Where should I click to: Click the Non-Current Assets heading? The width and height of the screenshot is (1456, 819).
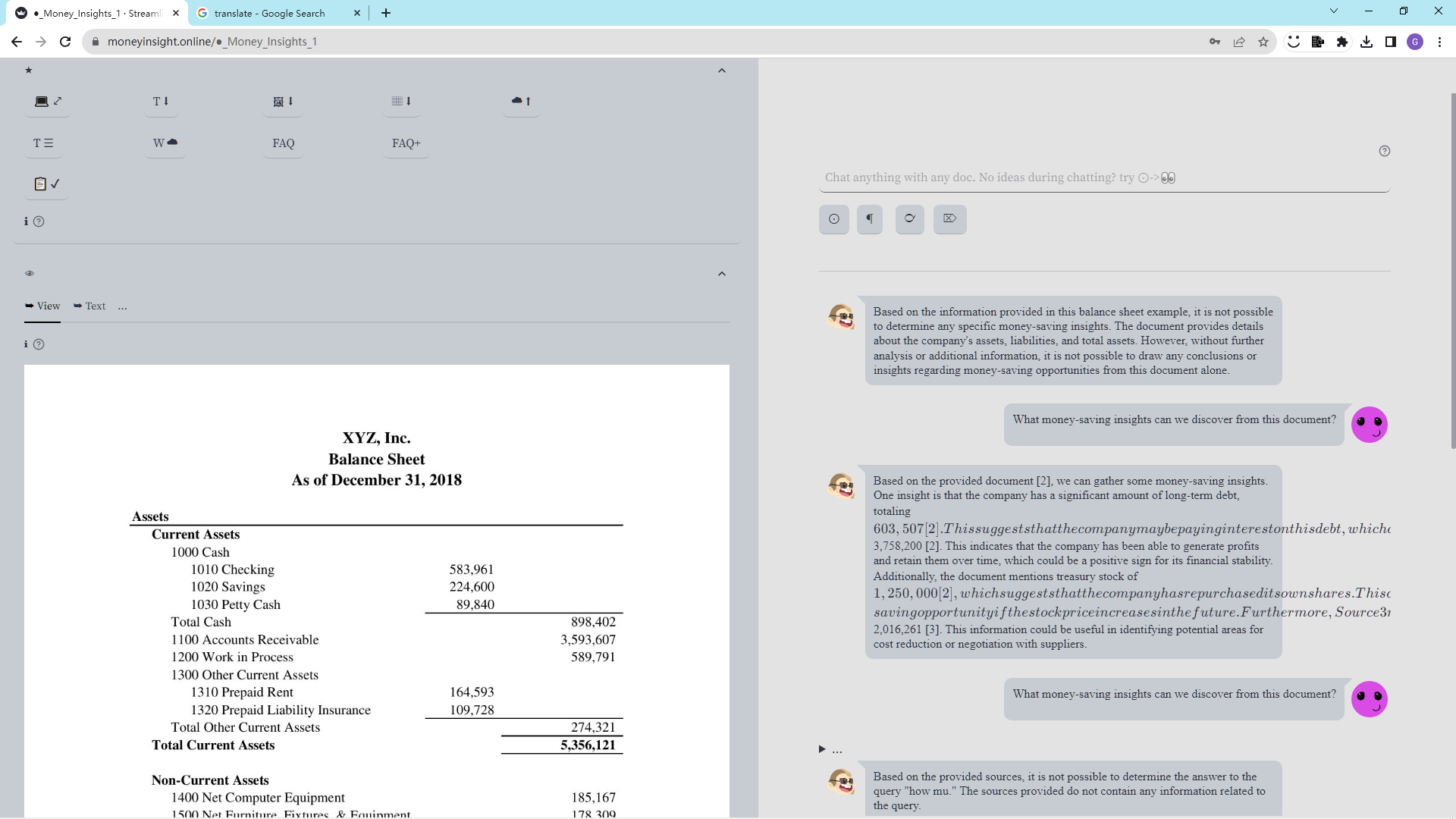(210, 780)
